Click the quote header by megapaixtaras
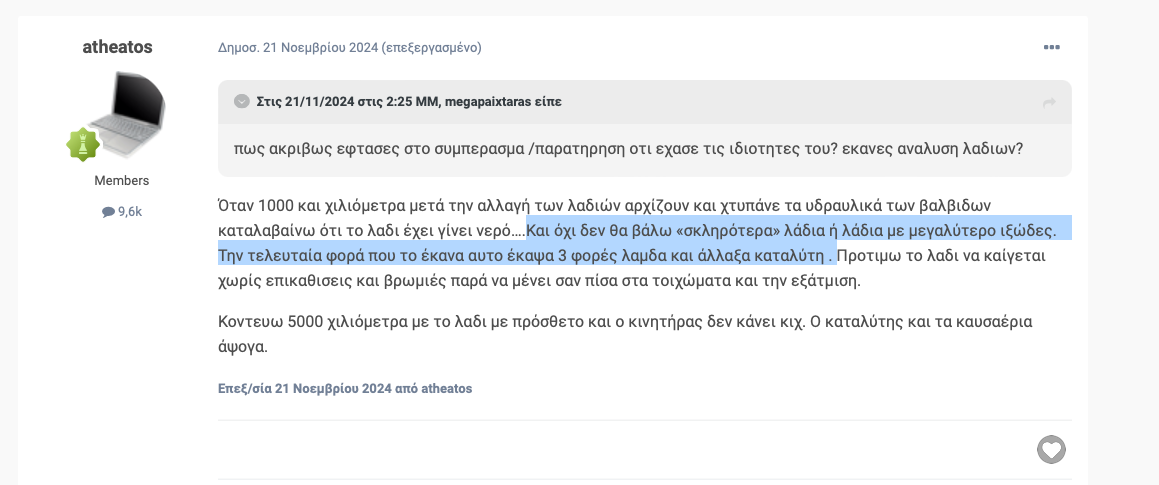 click(409, 102)
